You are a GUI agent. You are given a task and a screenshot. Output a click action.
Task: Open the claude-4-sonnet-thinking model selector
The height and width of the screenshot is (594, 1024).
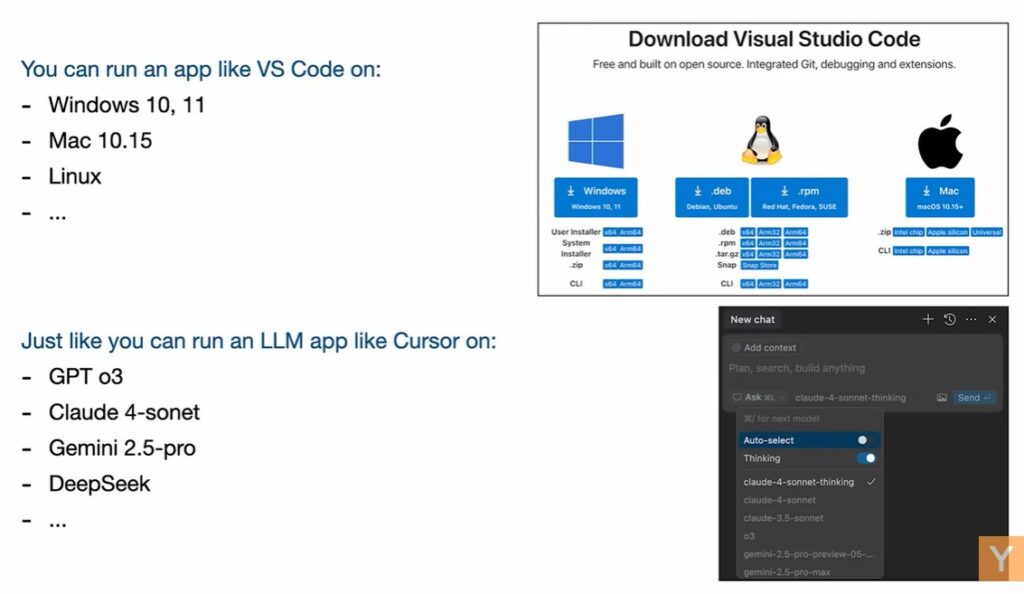click(x=850, y=397)
